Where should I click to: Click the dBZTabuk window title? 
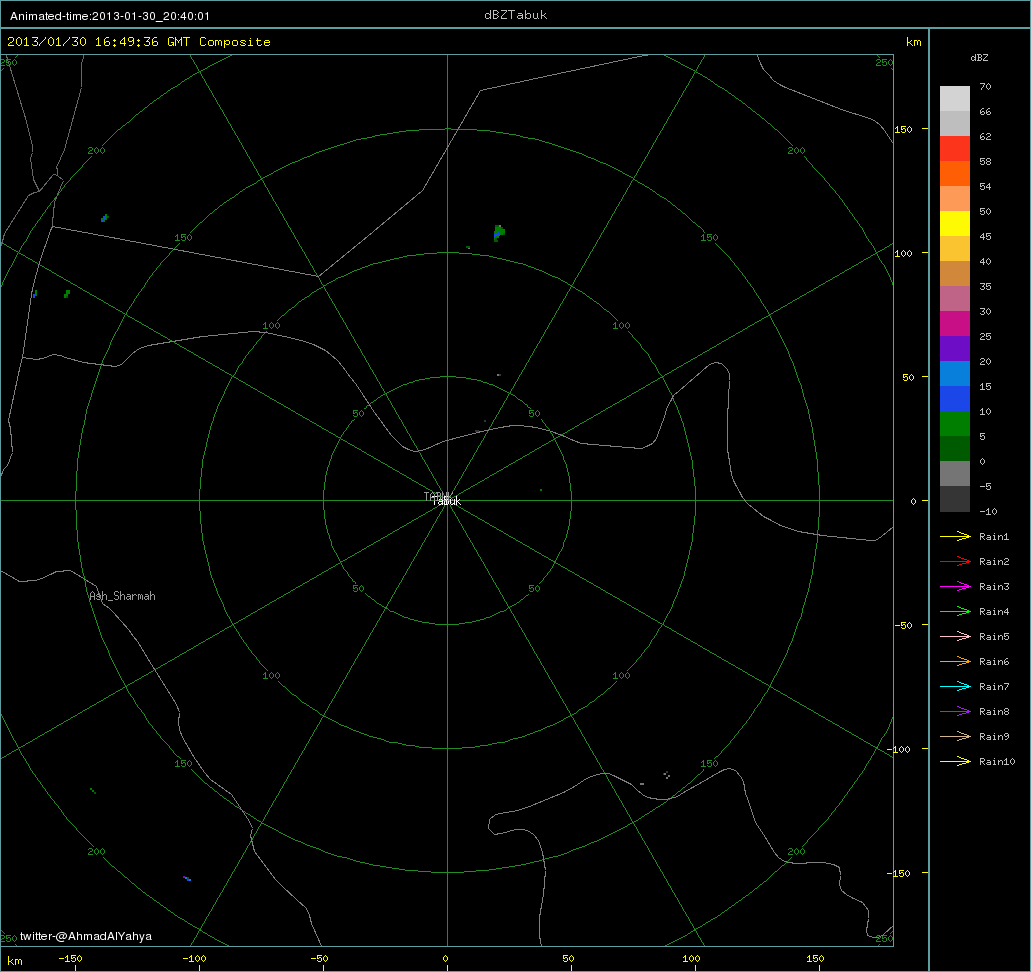tap(516, 14)
